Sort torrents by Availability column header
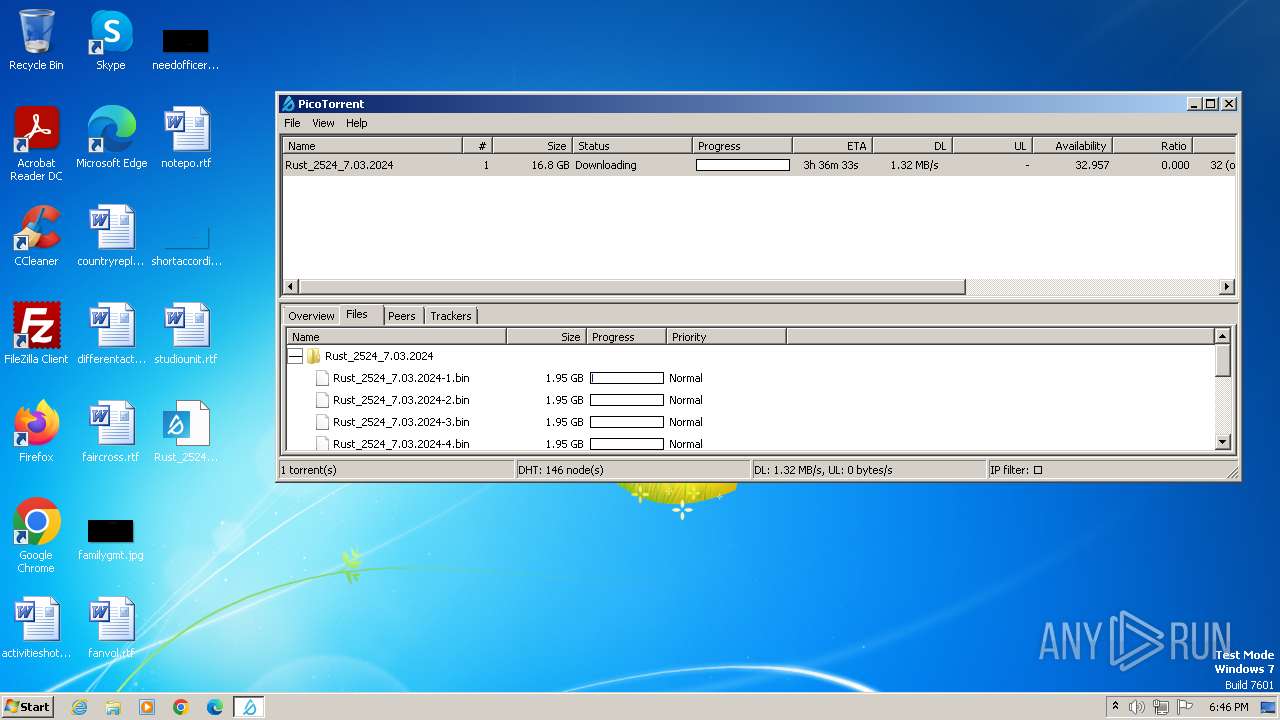Image resolution: width=1280 pixels, height=720 pixels. click(x=1072, y=146)
